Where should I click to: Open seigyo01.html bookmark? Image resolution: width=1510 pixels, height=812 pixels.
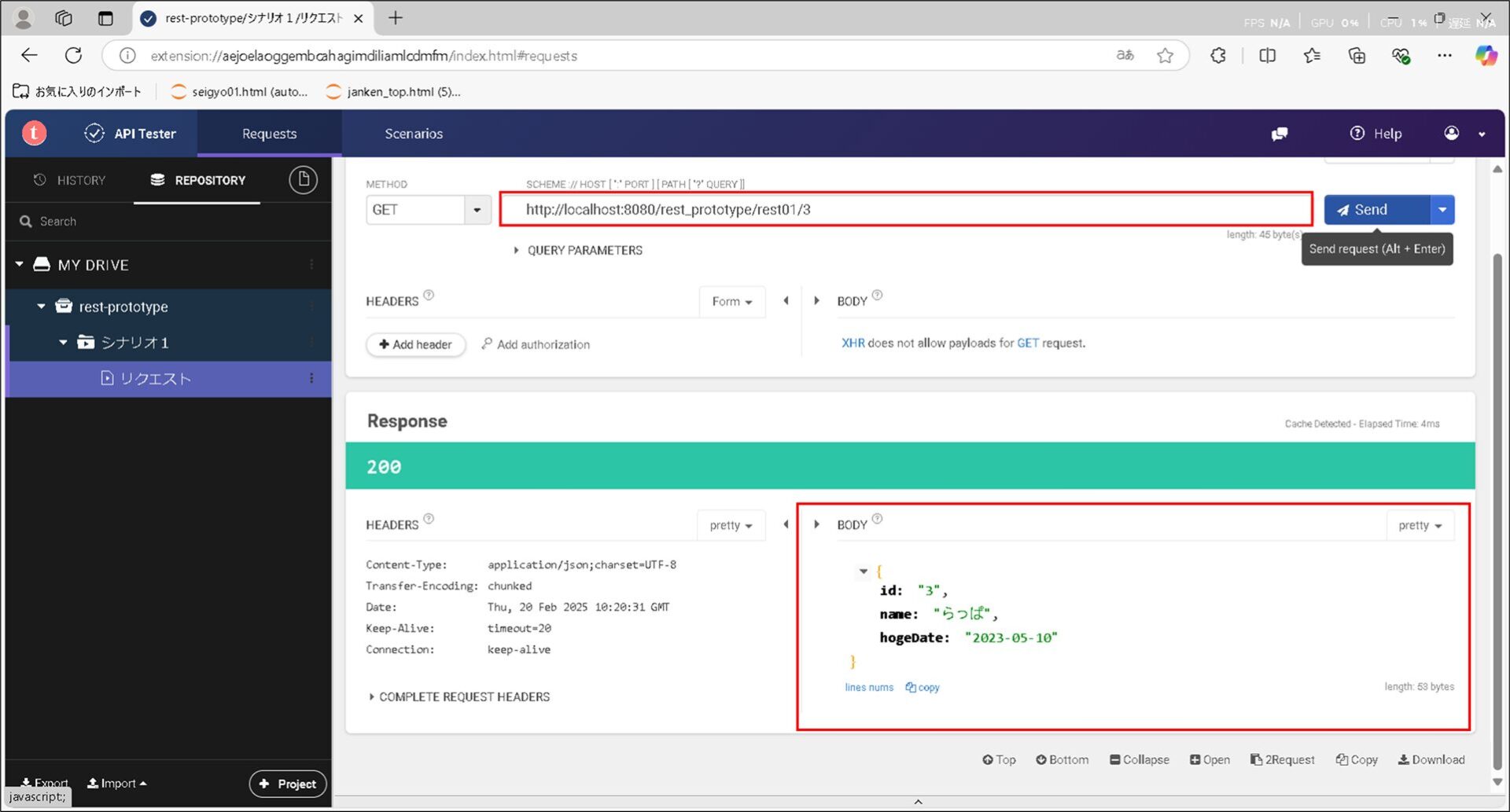(240, 92)
